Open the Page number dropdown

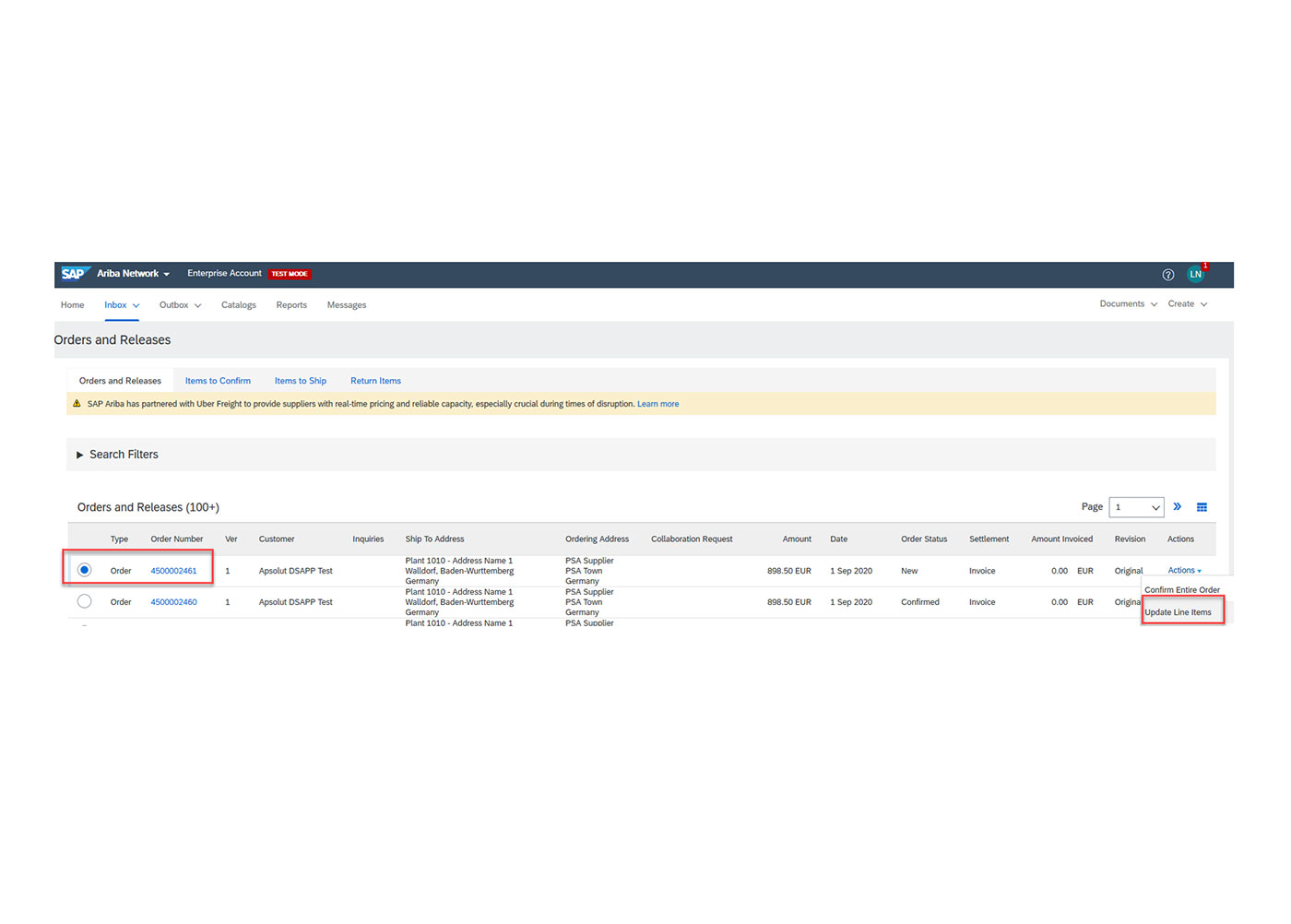coord(1136,506)
